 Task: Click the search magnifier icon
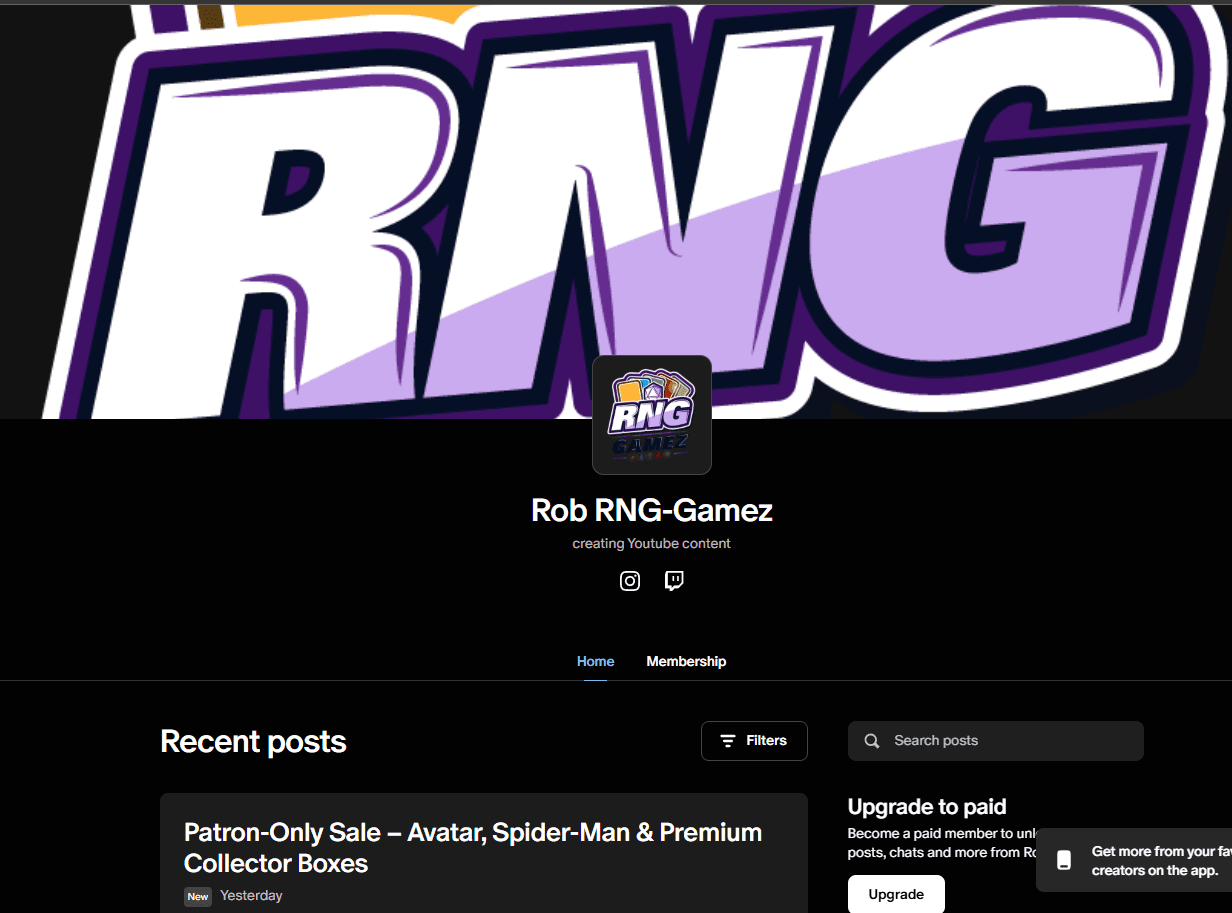872,741
